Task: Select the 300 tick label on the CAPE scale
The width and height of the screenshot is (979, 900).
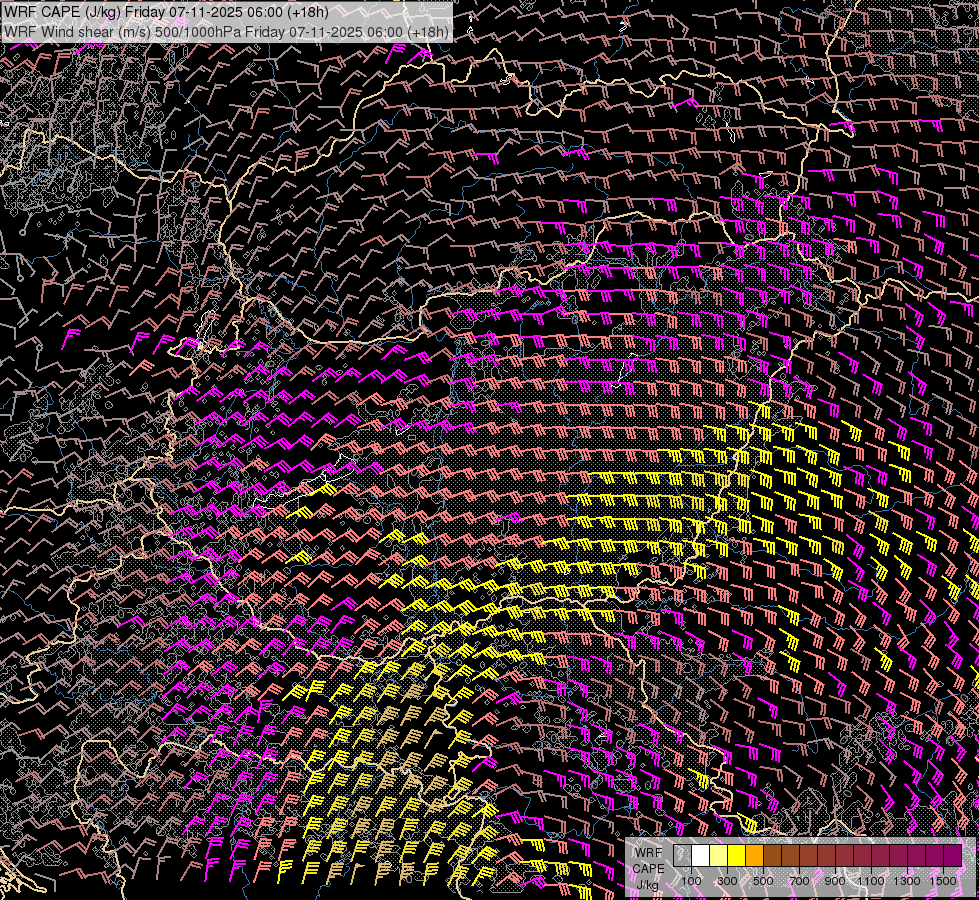Action: 728,881
